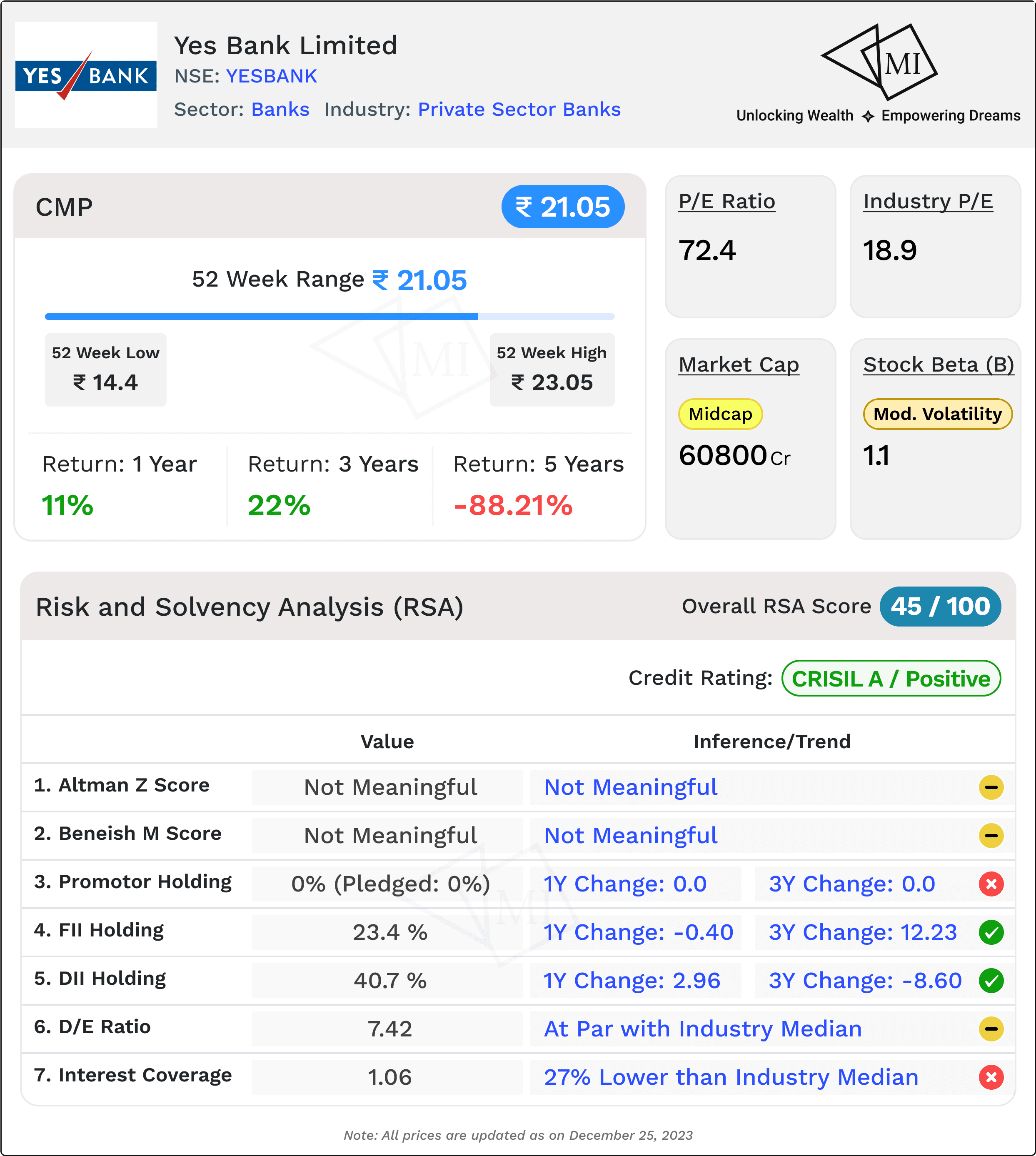
Task: Click the Stock Beta (B) heading
Action: (x=939, y=364)
